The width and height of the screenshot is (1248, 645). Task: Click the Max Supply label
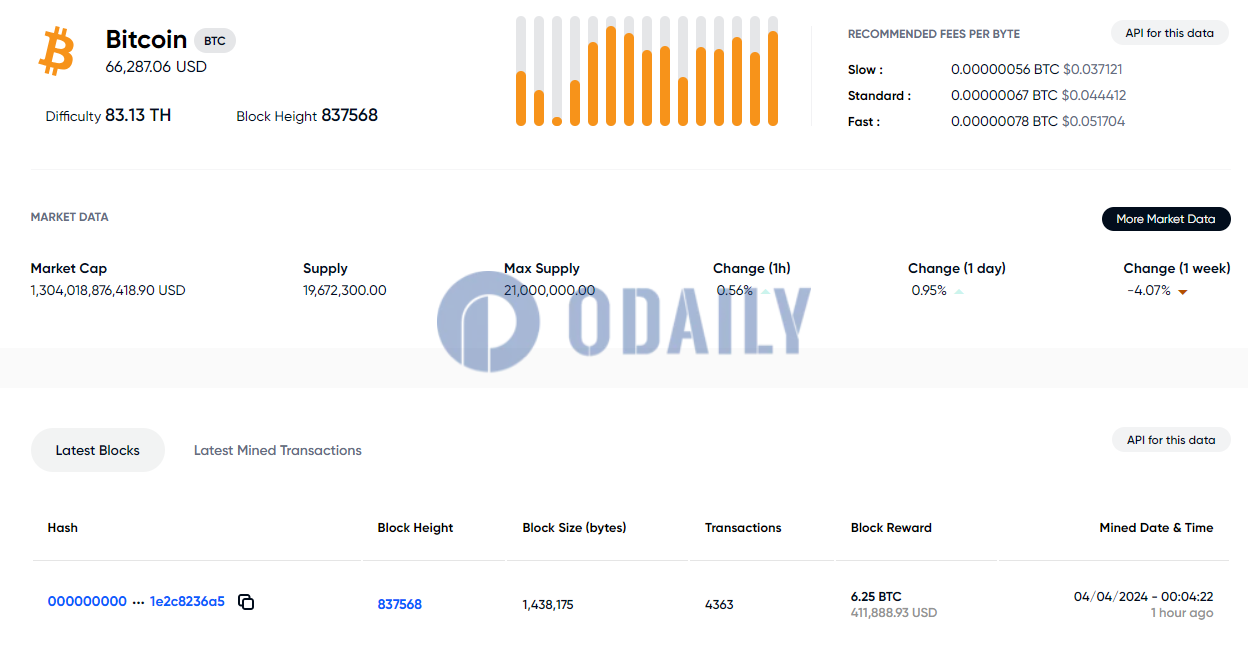coord(542,268)
